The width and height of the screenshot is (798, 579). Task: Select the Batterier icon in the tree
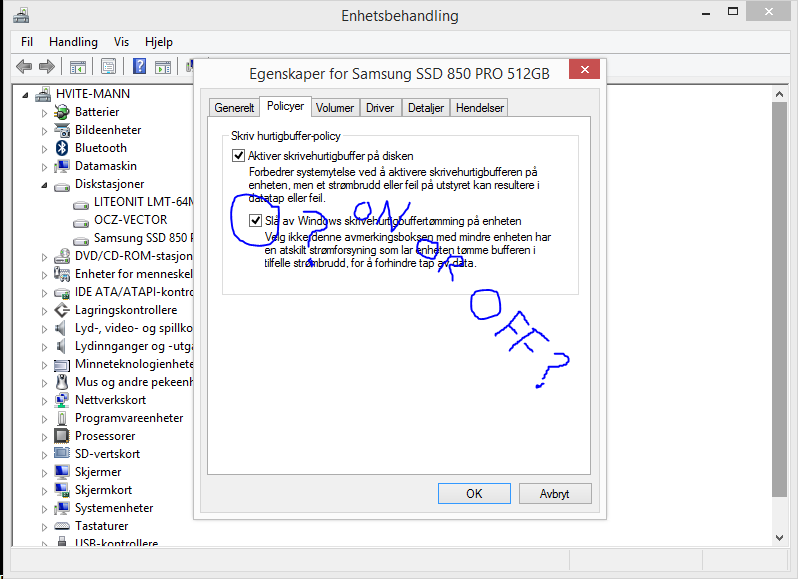pos(62,112)
